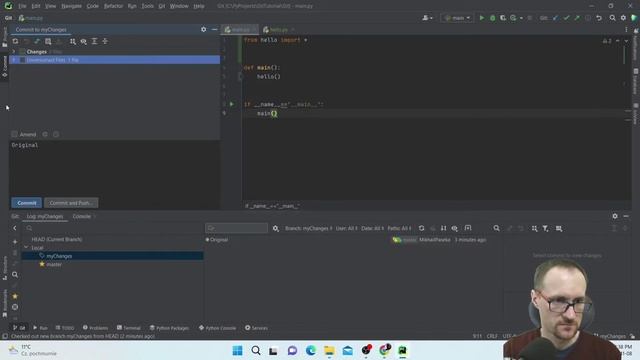Switch to the Console tab in Git panel
Image resolution: width=640 pixels, height=360 pixels.
(82, 216)
